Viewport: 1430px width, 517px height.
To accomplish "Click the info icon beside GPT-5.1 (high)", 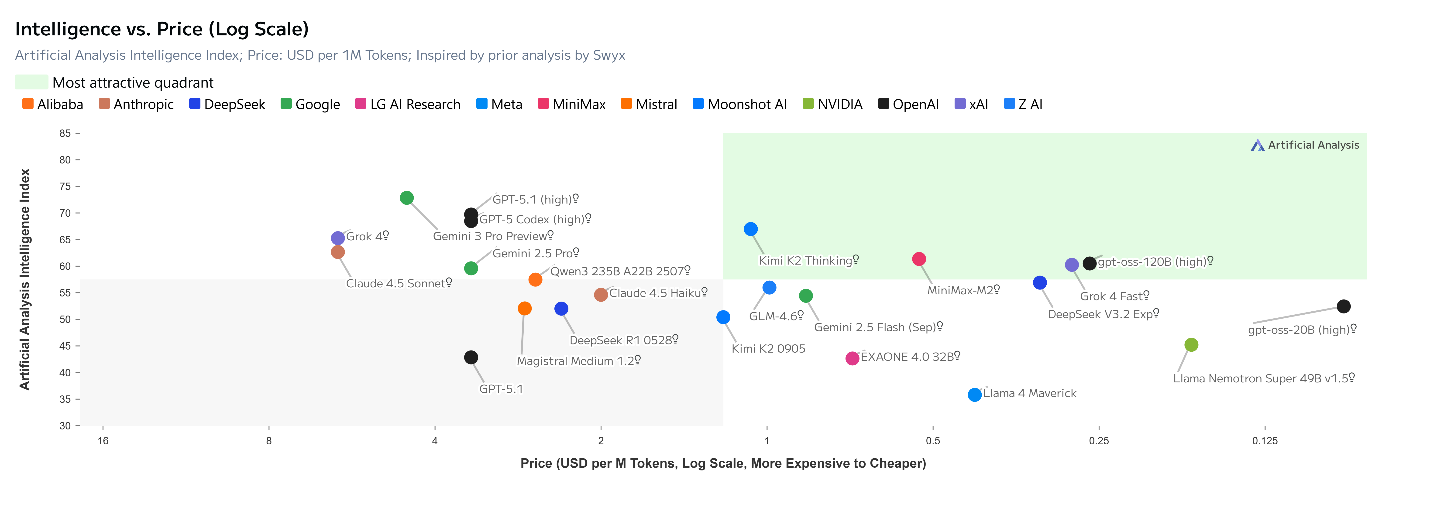I will tap(577, 199).
